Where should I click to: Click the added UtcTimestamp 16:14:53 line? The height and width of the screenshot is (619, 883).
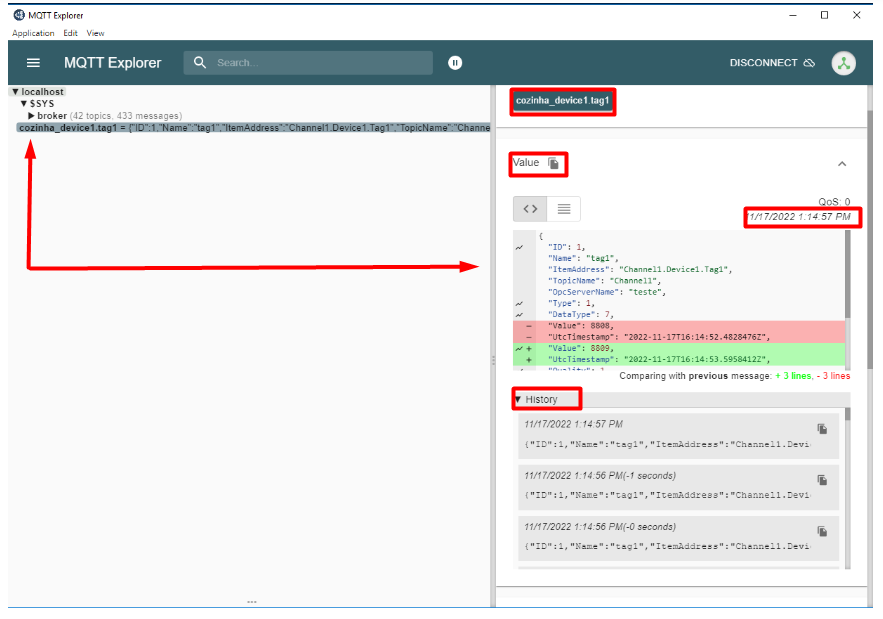tap(679, 360)
